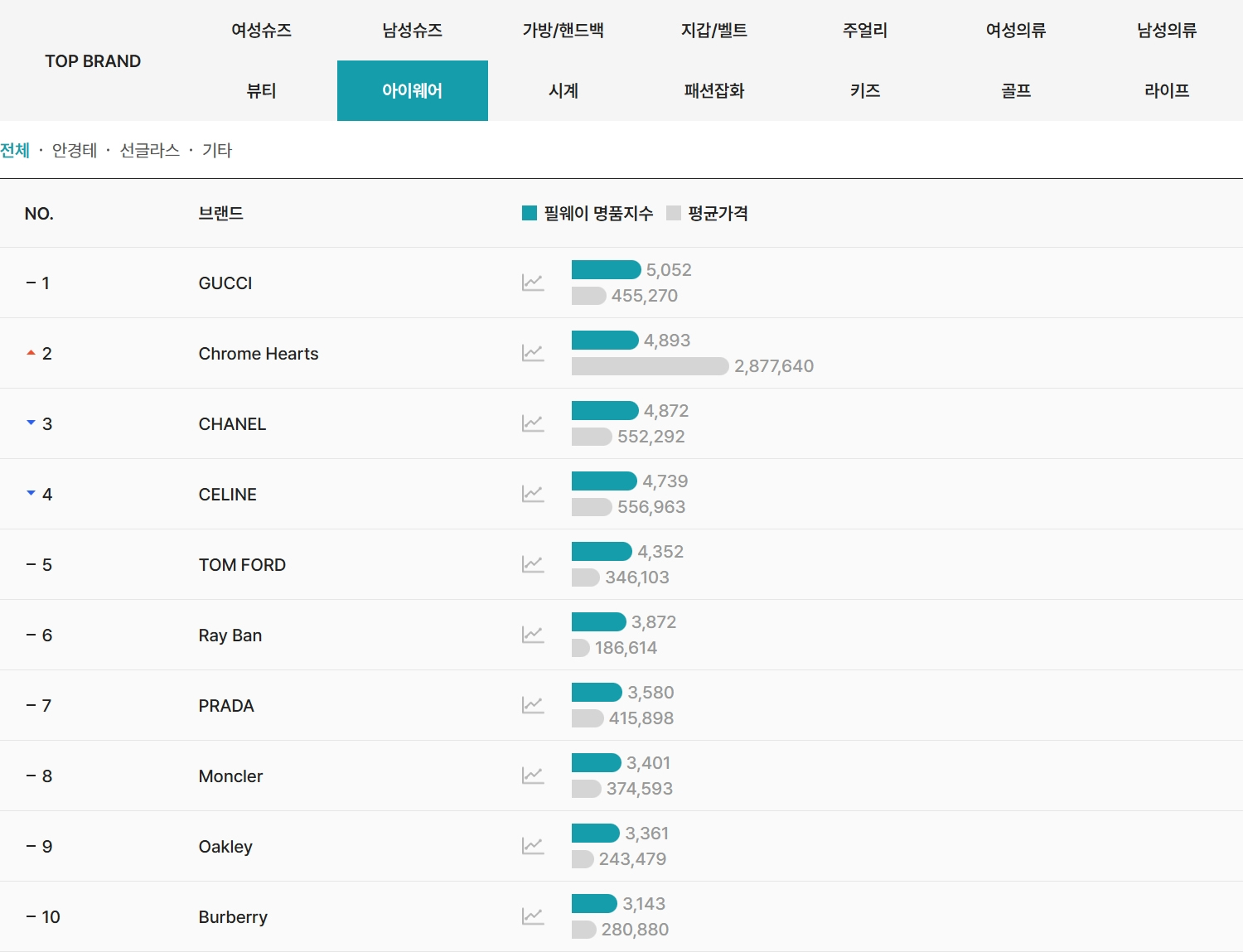The width and height of the screenshot is (1243, 952).
Task: Click PRADA's index value 3,580
Action: (x=651, y=693)
